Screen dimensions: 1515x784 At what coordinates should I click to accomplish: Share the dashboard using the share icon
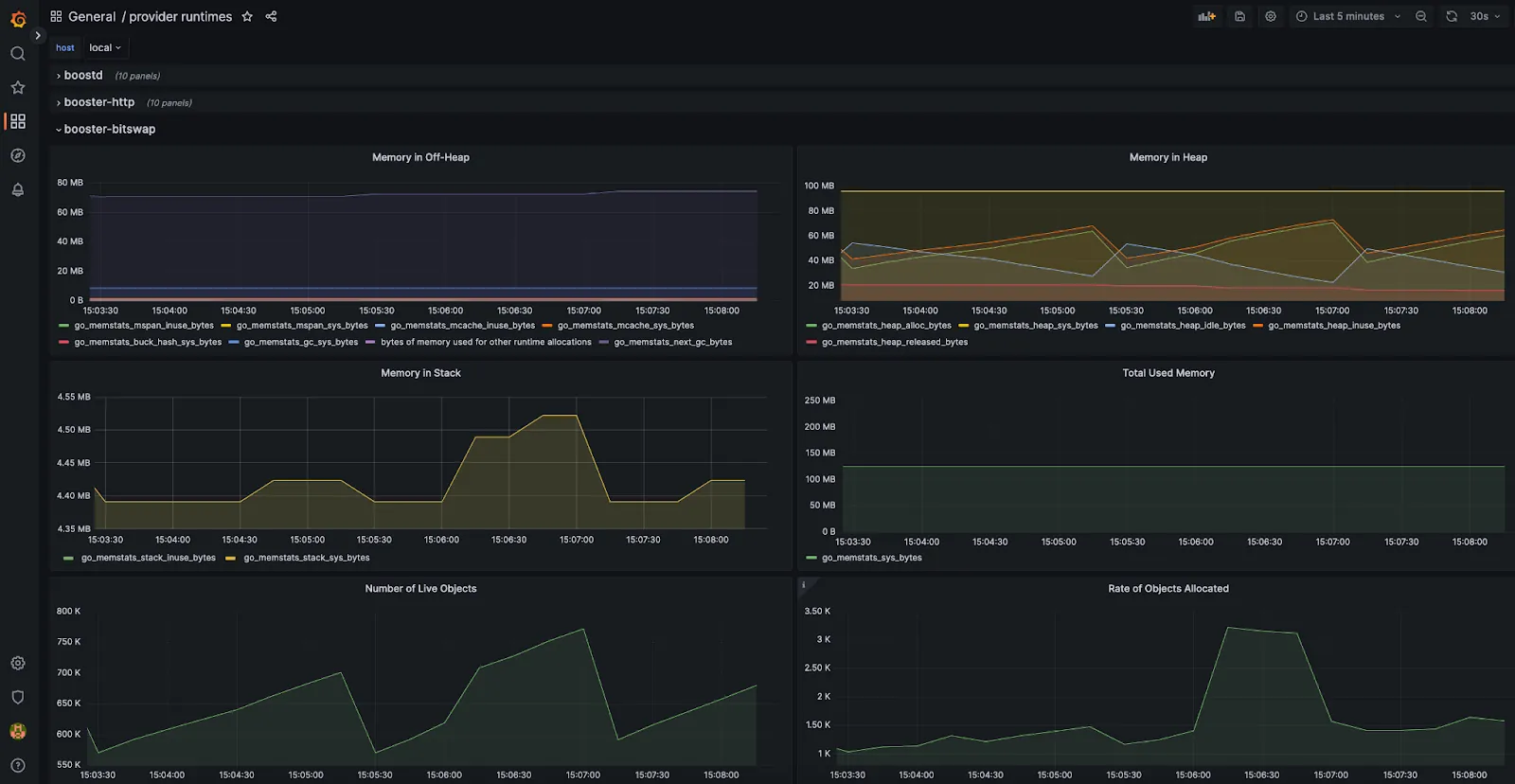[x=271, y=16]
